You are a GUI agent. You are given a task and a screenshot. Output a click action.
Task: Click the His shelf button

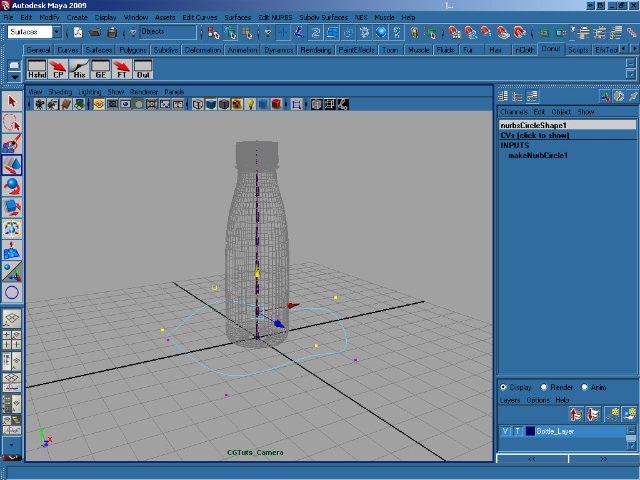[x=79, y=68]
